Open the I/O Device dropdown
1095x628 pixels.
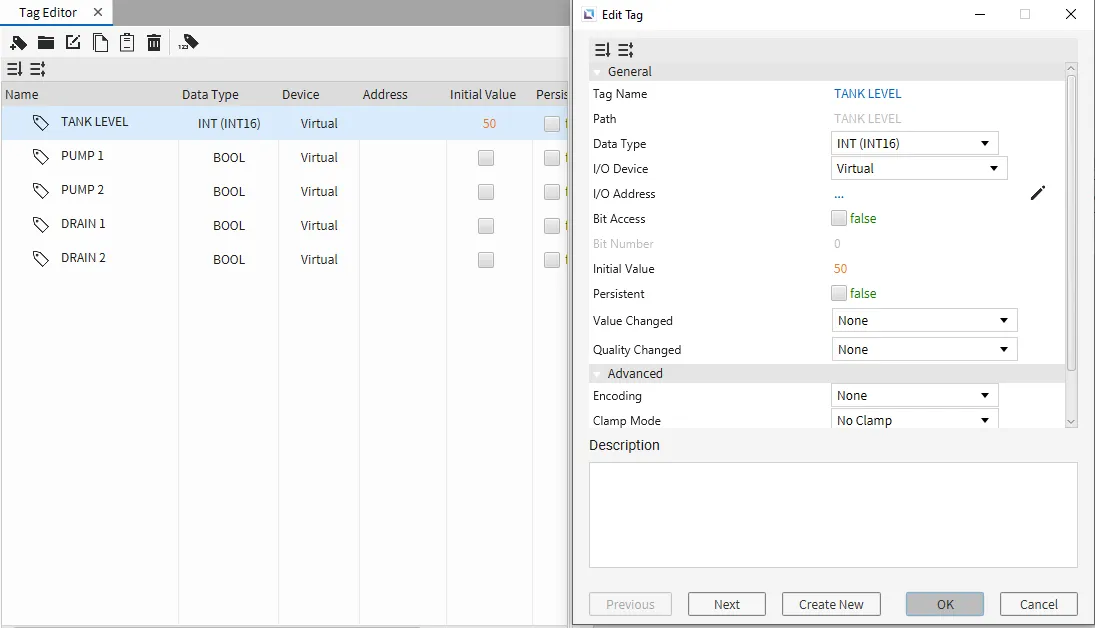[x=919, y=169]
